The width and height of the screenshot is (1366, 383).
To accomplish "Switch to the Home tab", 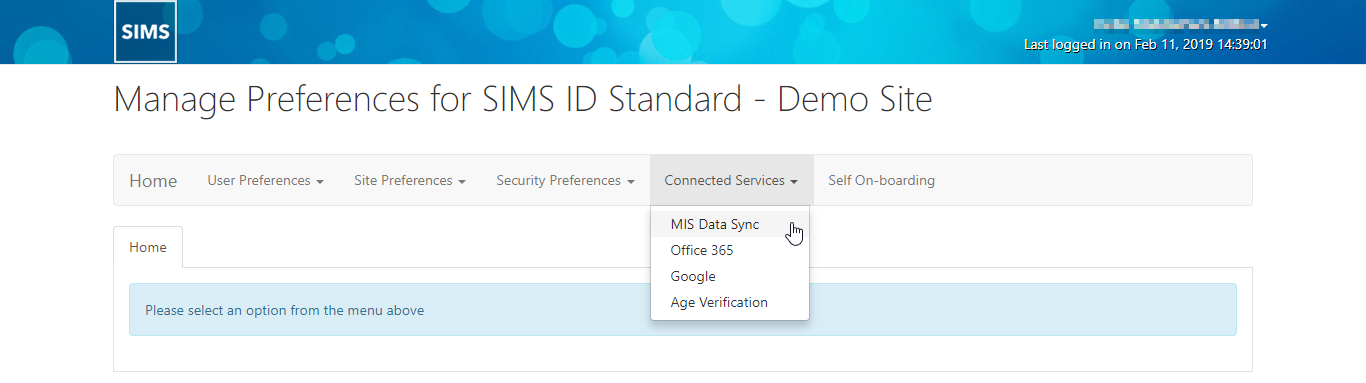I will click(x=148, y=247).
